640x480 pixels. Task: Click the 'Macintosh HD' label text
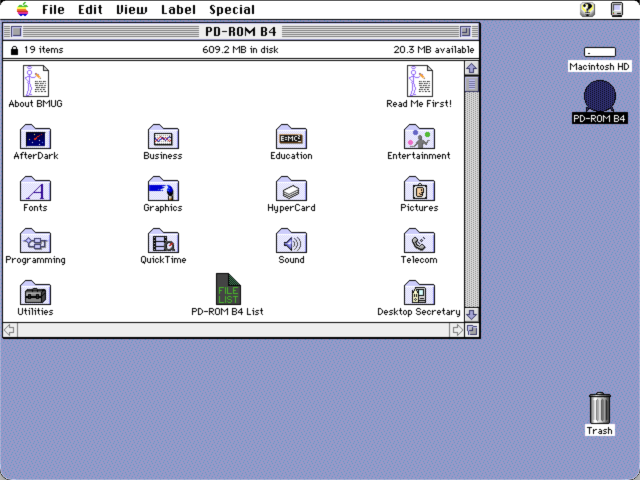click(600, 67)
